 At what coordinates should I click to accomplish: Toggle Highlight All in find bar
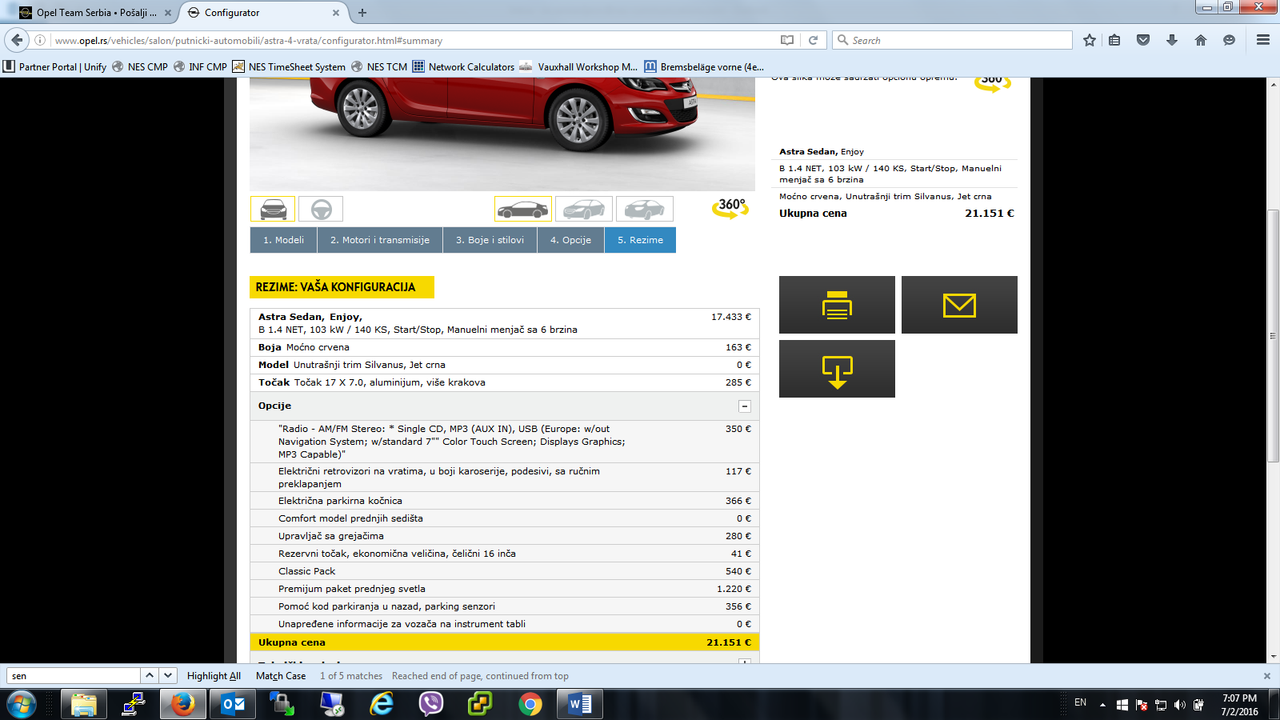coord(214,676)
